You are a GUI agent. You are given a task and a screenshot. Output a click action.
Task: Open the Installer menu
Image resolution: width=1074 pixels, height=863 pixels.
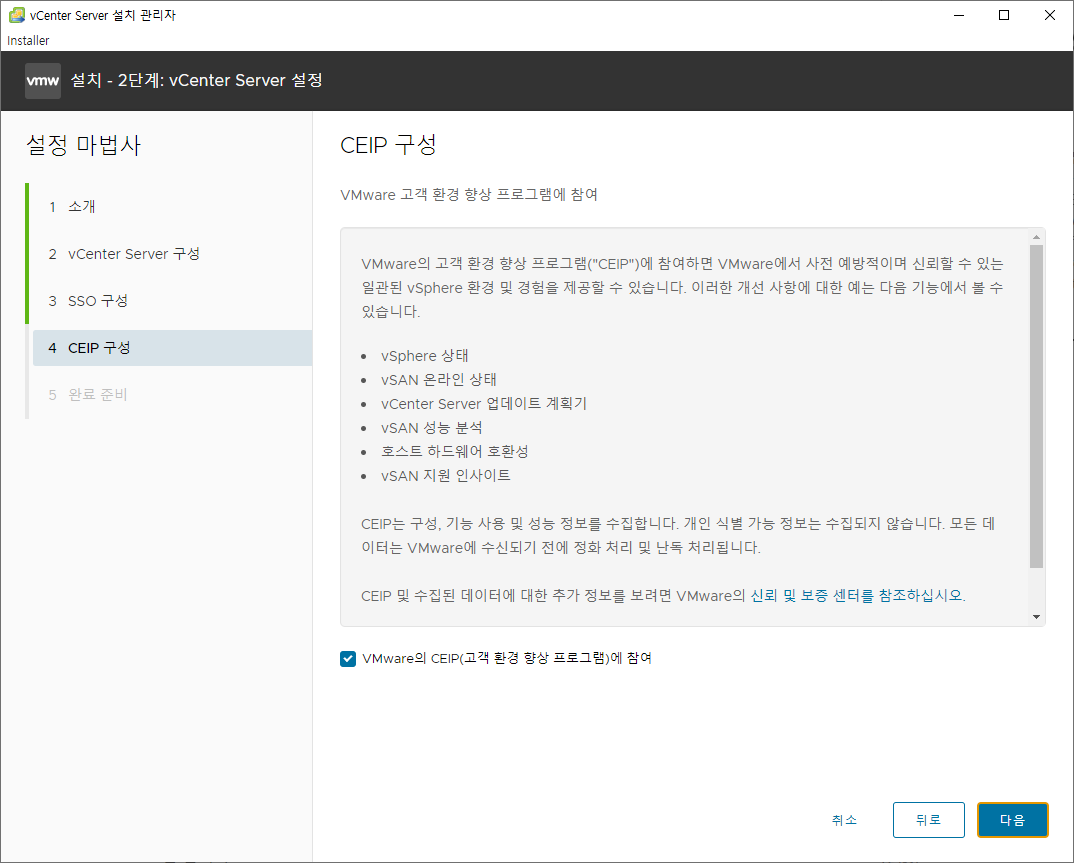(x=28, y=40)
